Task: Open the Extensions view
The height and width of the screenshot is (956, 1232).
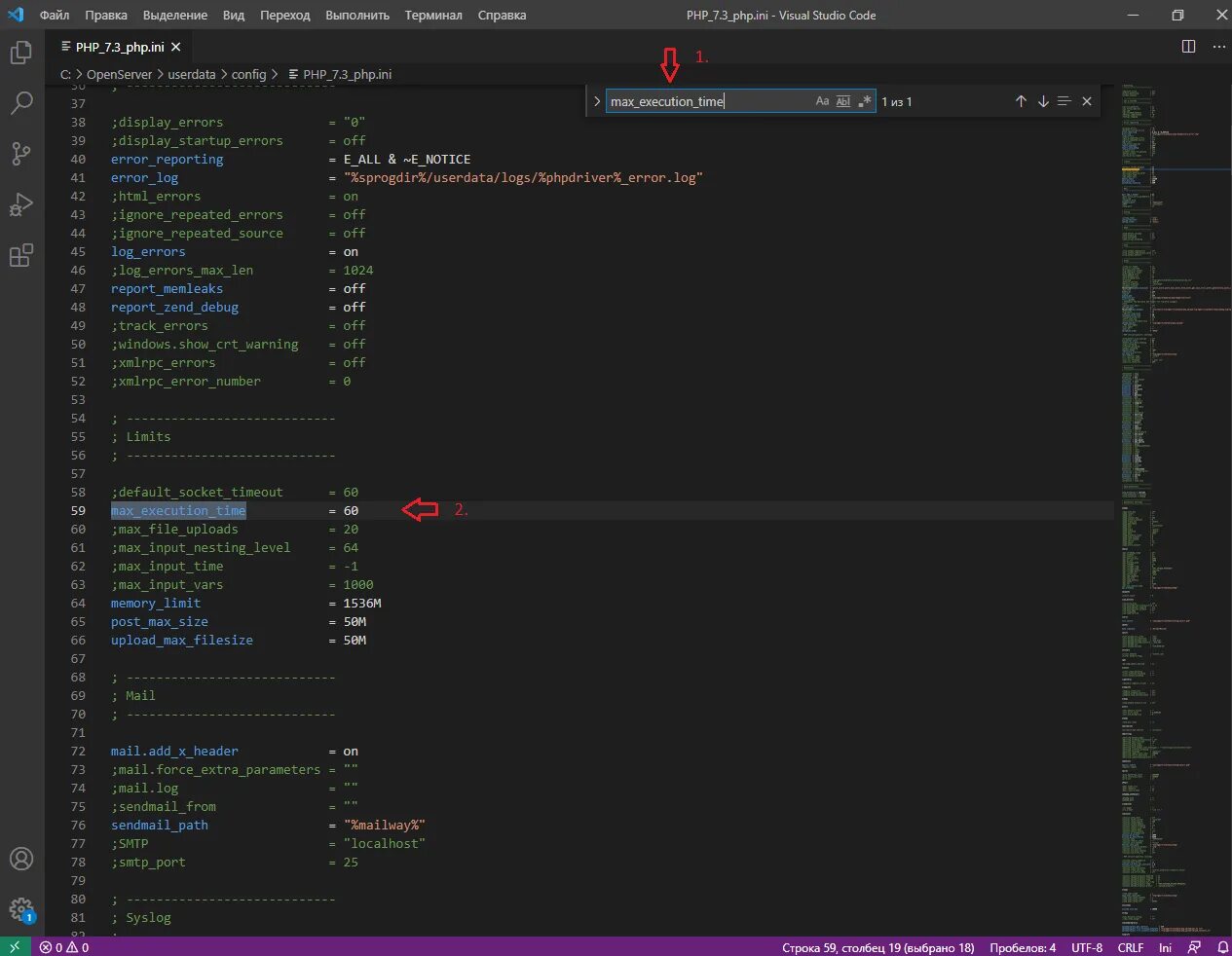Action: tap(21, 255)
